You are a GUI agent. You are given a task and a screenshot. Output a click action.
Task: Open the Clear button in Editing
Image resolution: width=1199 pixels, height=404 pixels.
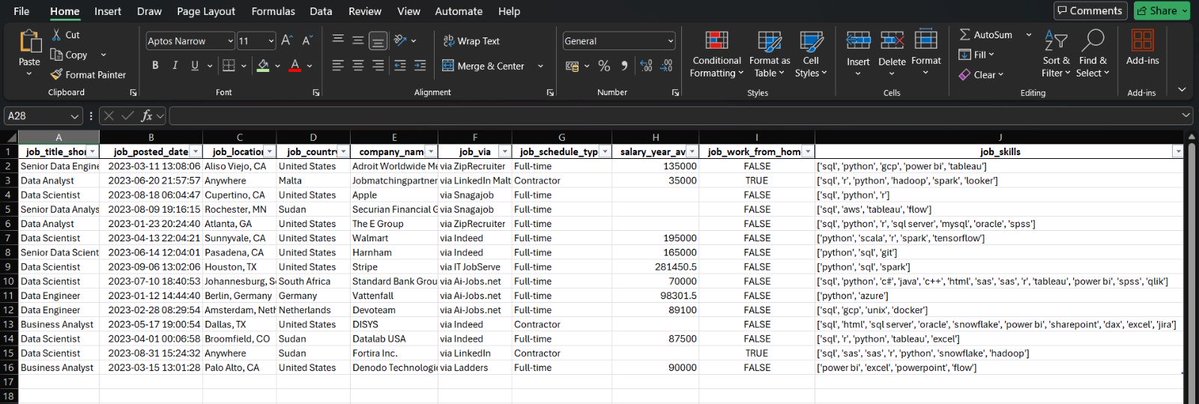pos(980,74)
